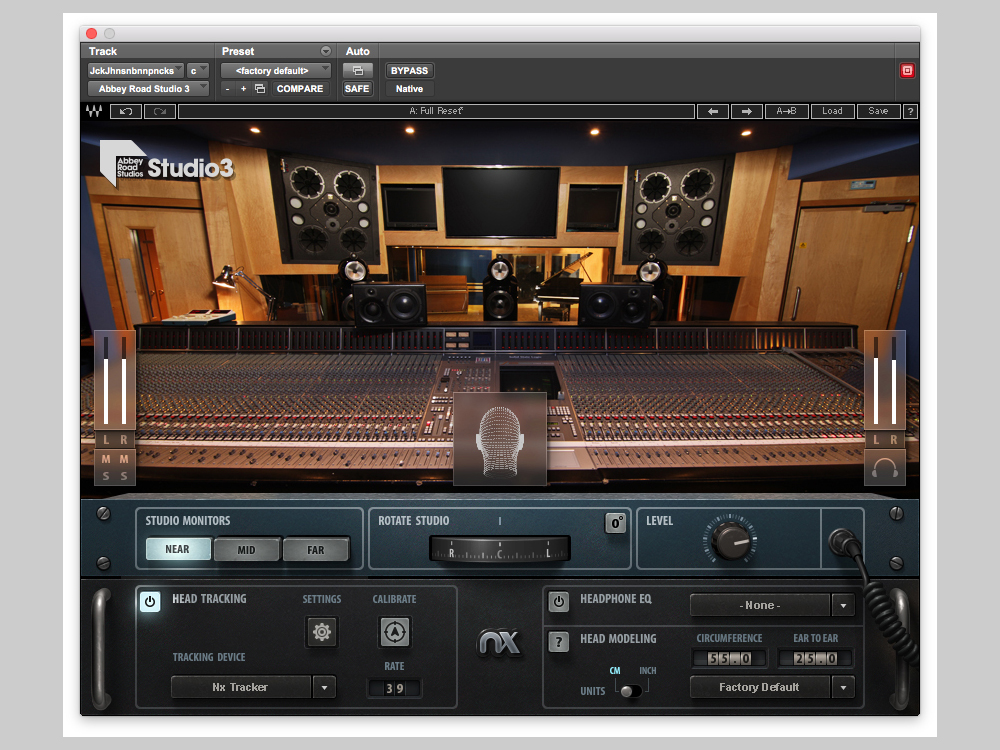Click the 3D head model display
Viewport: 1000px width, 750px height.
pos(500,439)
